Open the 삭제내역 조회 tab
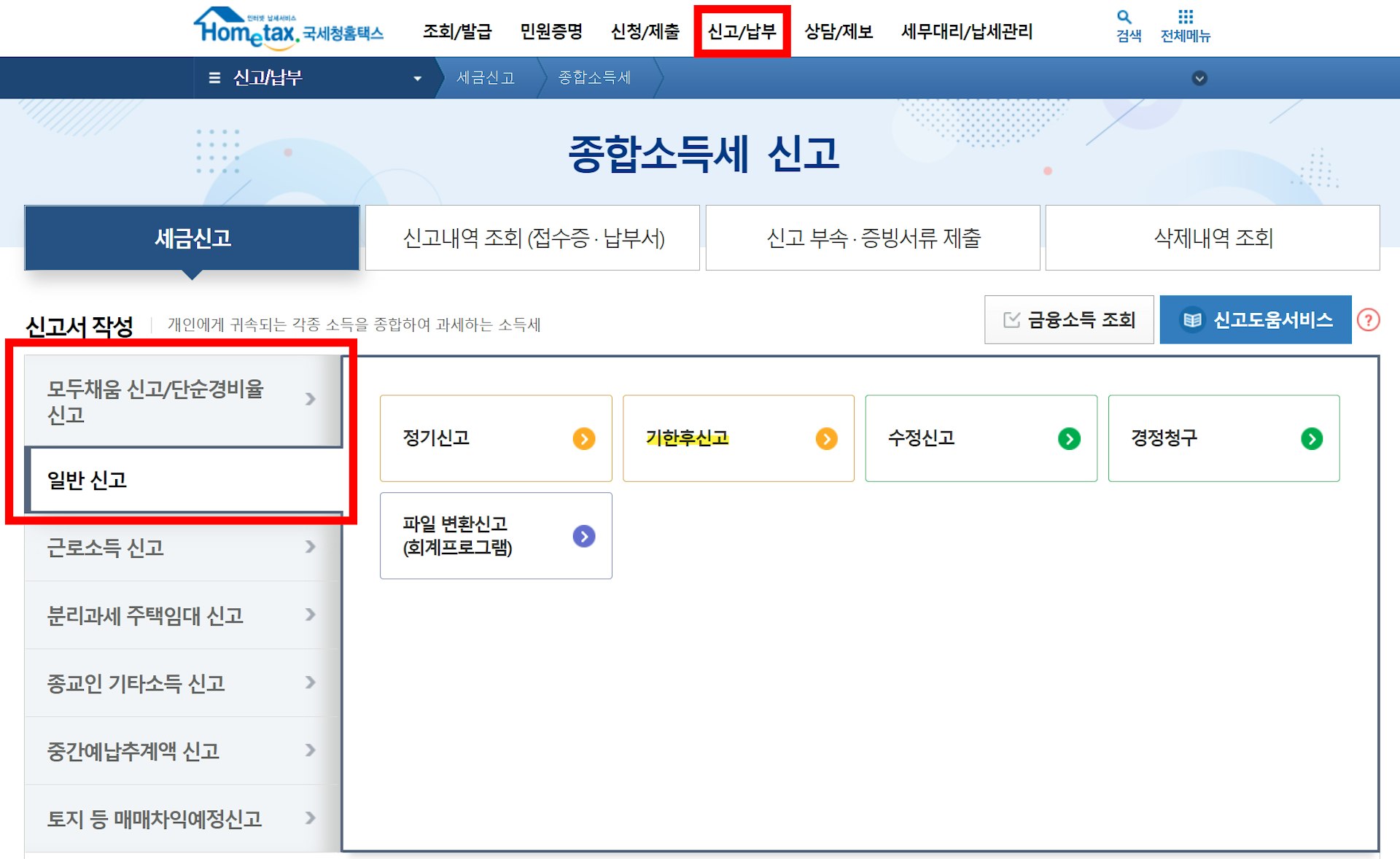The width and height of the screenshot is (1400, 859). [x=1213, y=238]
